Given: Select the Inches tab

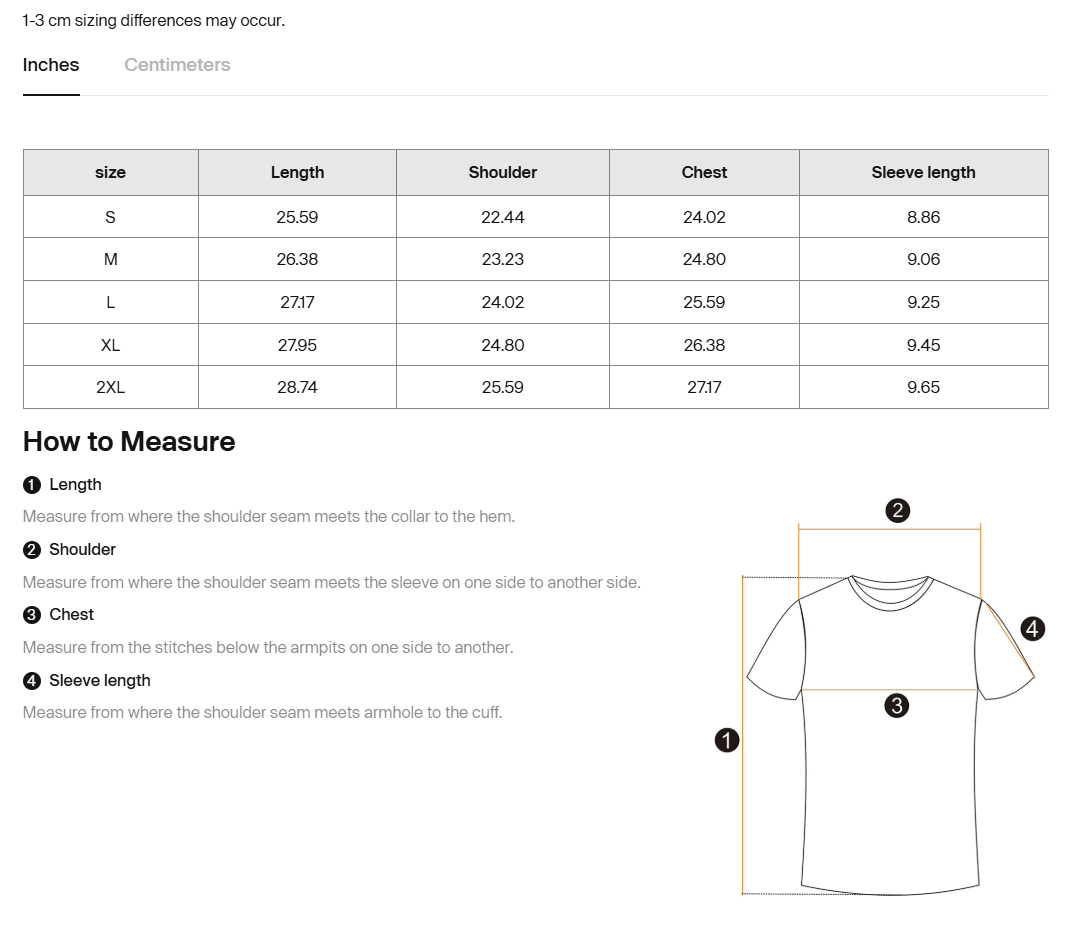Looking at the screenshot, I should 51,65.
